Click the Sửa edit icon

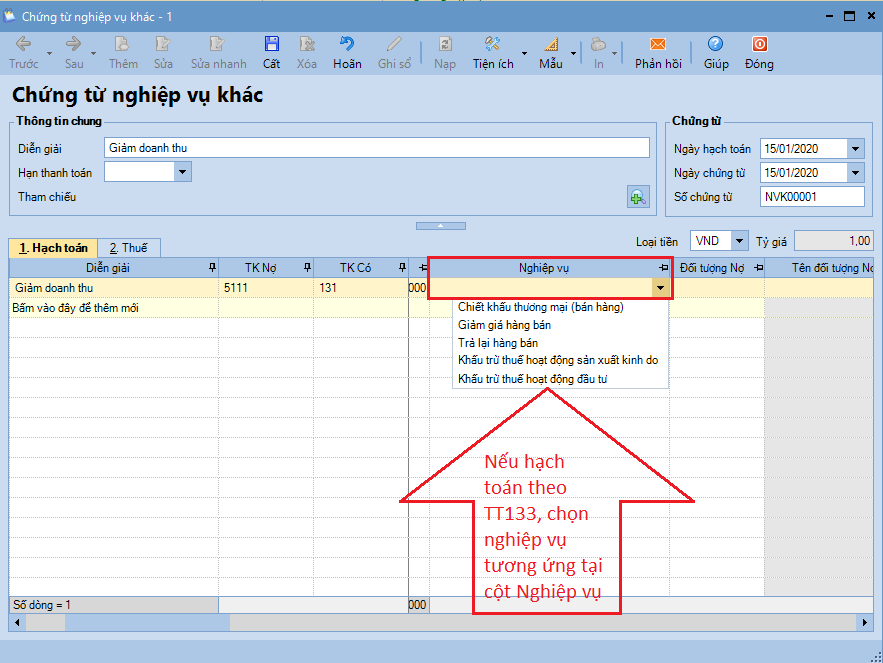(163, 52)
